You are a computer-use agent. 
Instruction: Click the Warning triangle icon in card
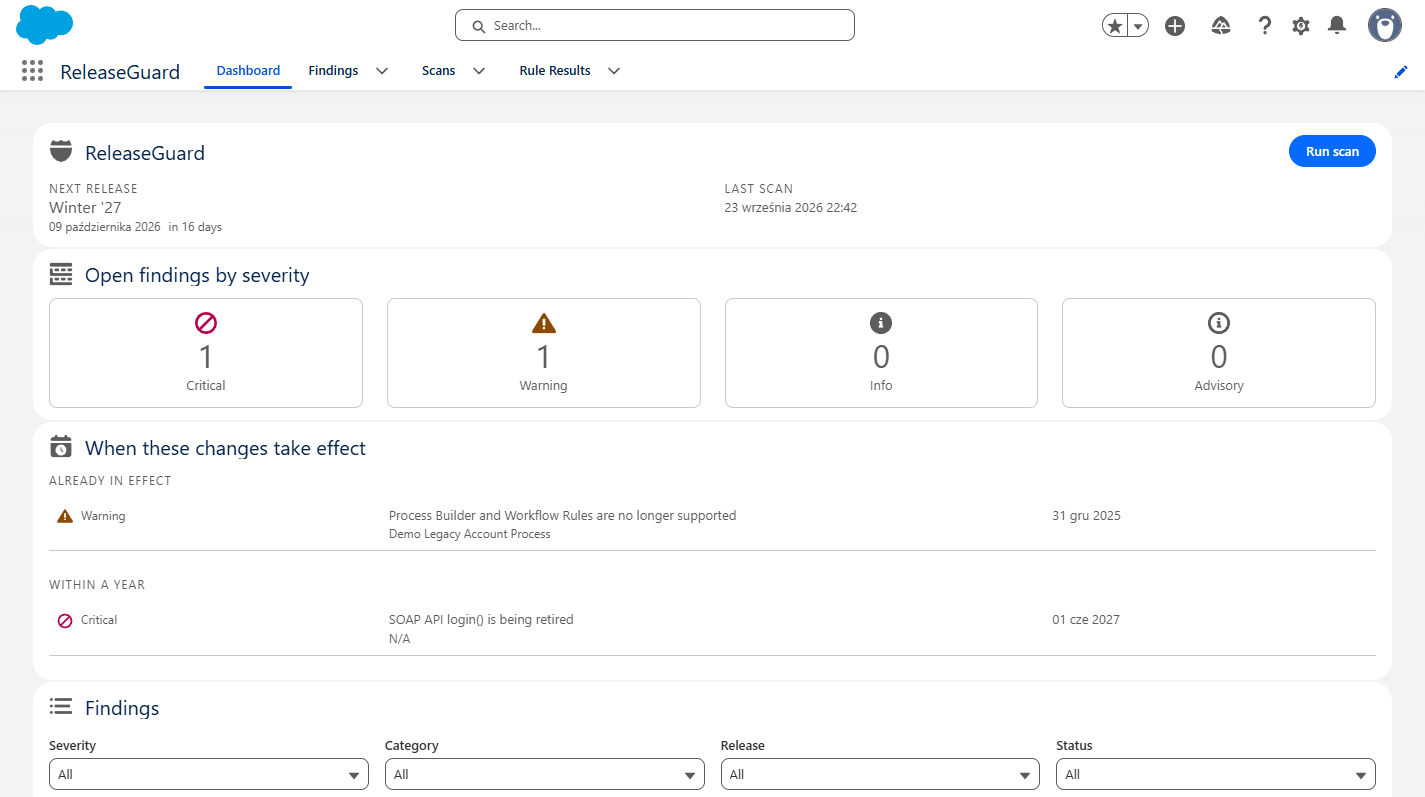[544, 323]
